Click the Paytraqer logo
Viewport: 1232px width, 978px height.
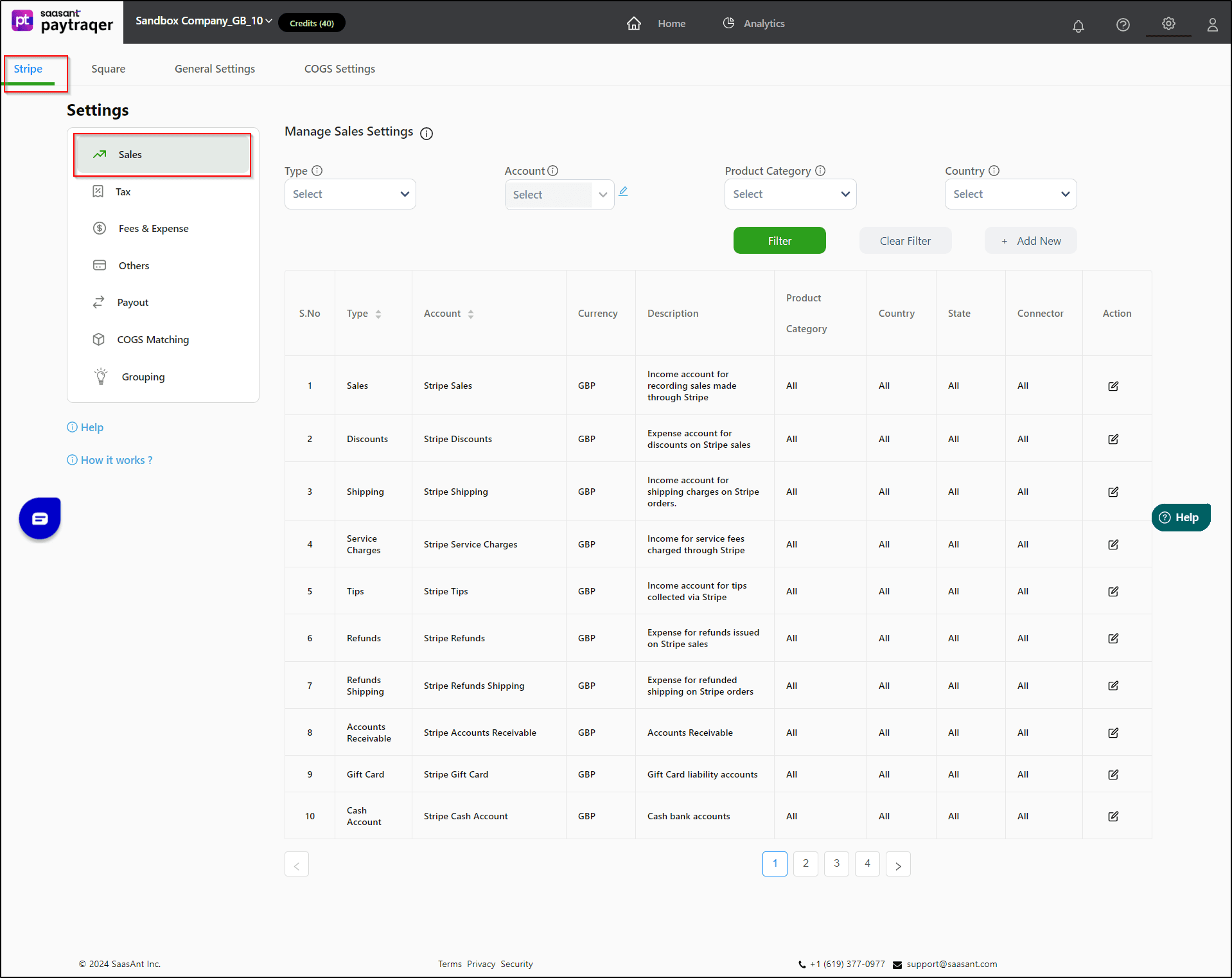(62, 22)
